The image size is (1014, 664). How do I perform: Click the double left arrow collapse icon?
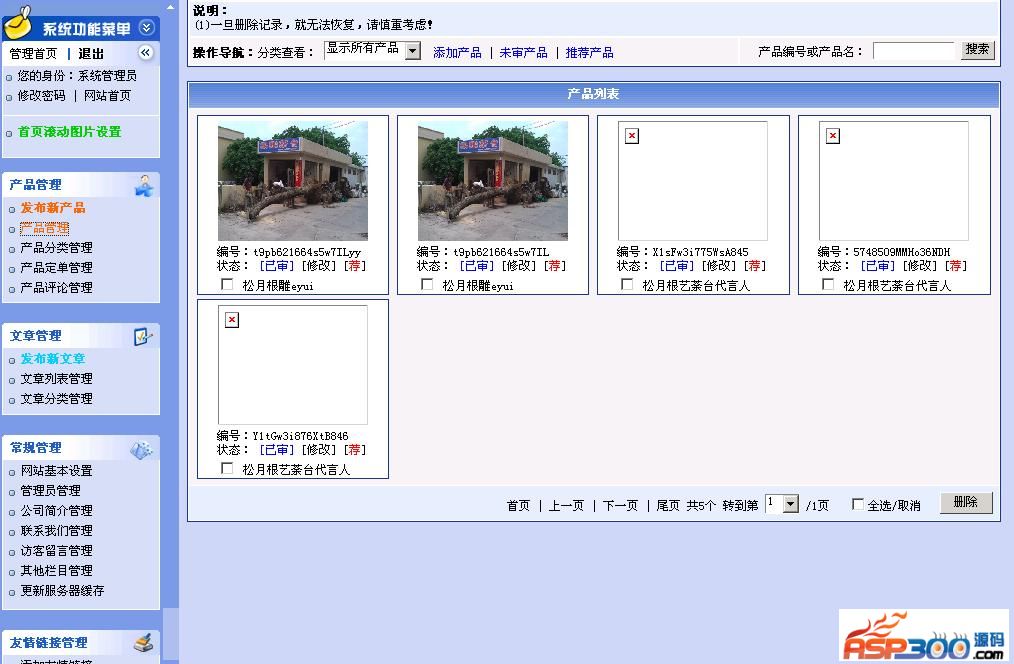click(146, 52)
